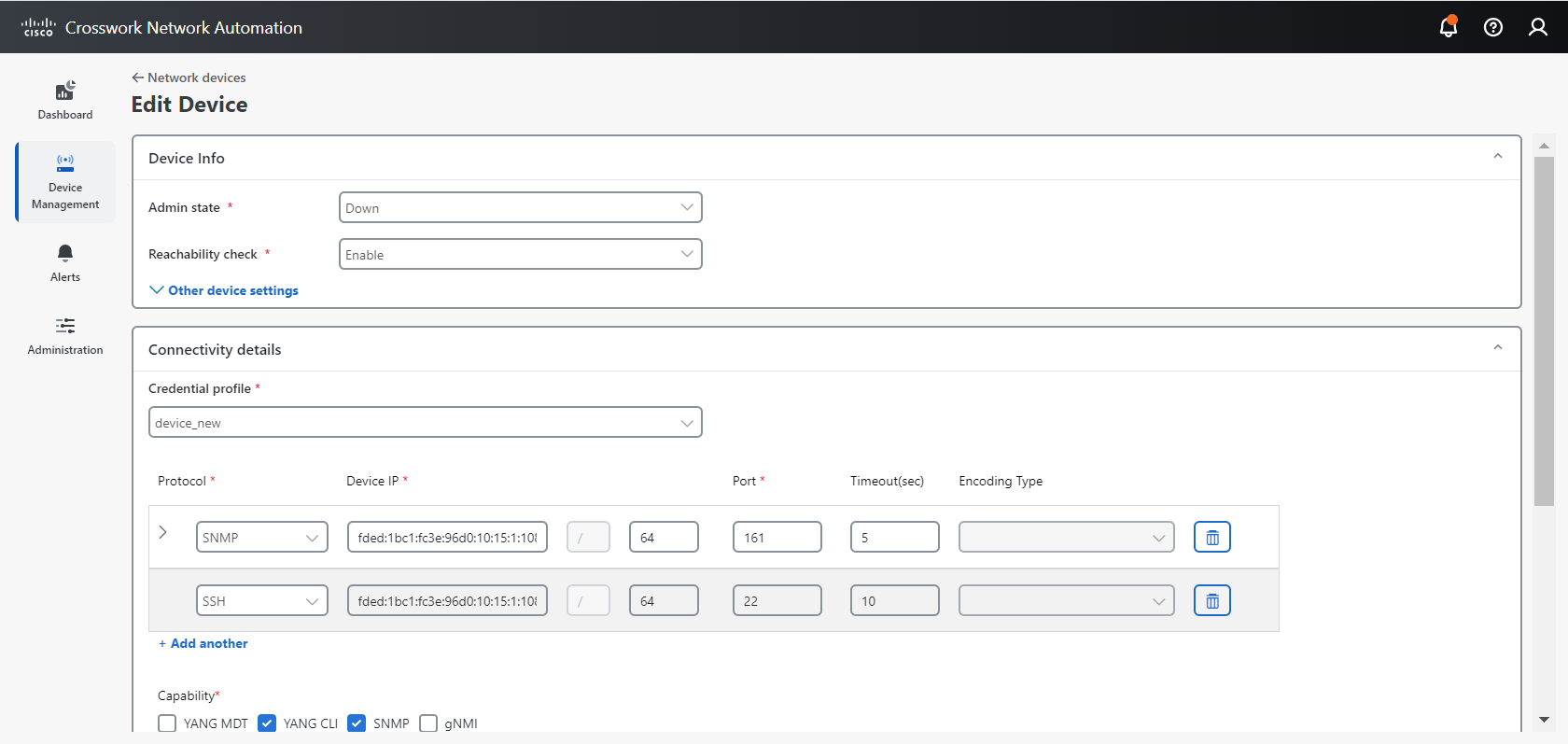Open the Dashboard sidebar icon
1568x744 pixels.
65,100
